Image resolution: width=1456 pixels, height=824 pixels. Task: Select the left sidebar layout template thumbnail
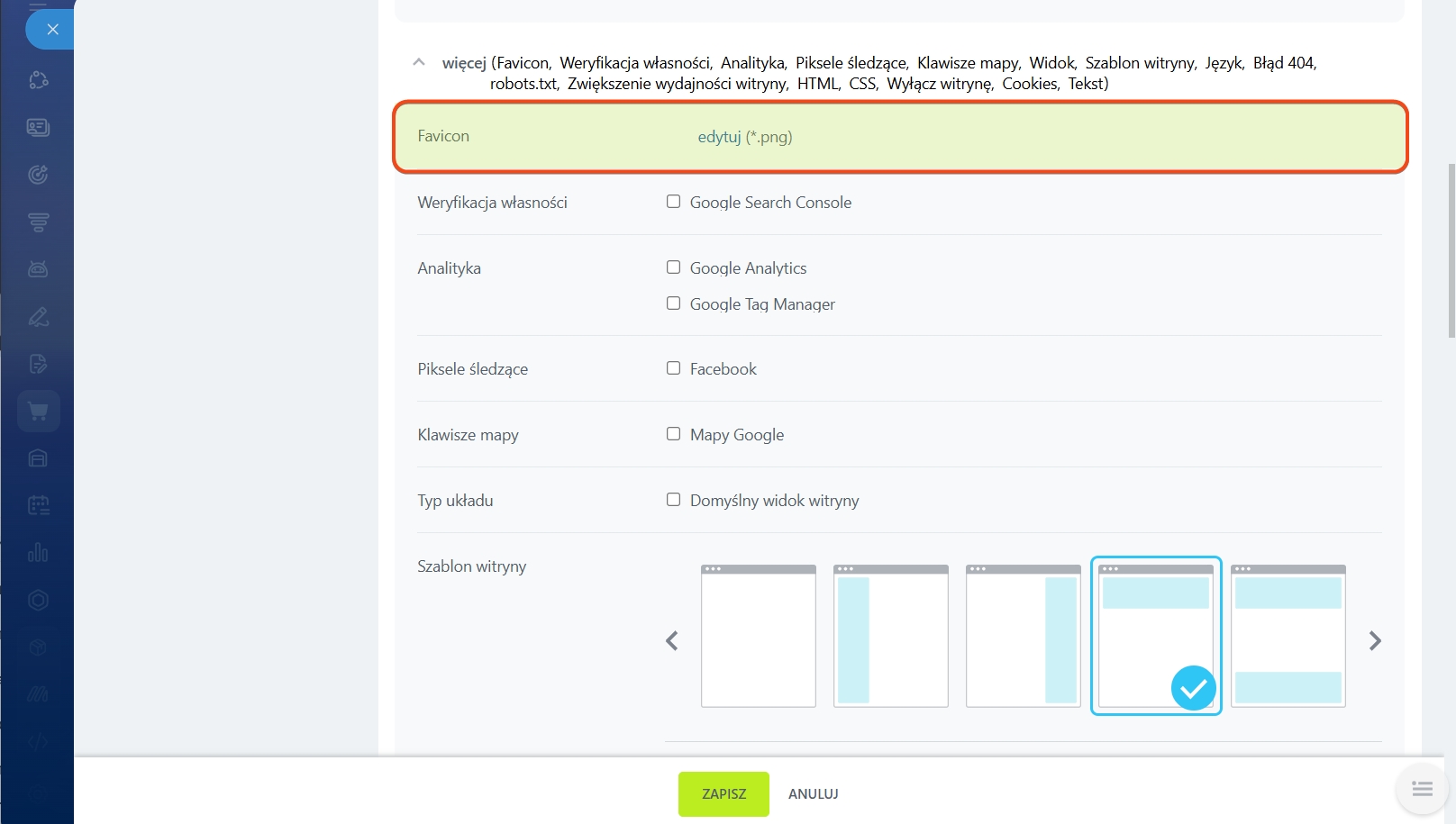pyautogui.click(x=890, y=636)
